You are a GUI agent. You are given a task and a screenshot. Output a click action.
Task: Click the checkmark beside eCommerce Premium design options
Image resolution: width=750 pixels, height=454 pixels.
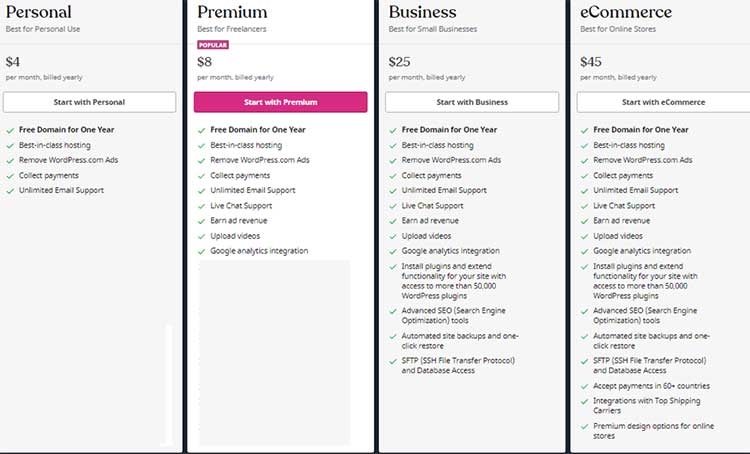point(583,425)
